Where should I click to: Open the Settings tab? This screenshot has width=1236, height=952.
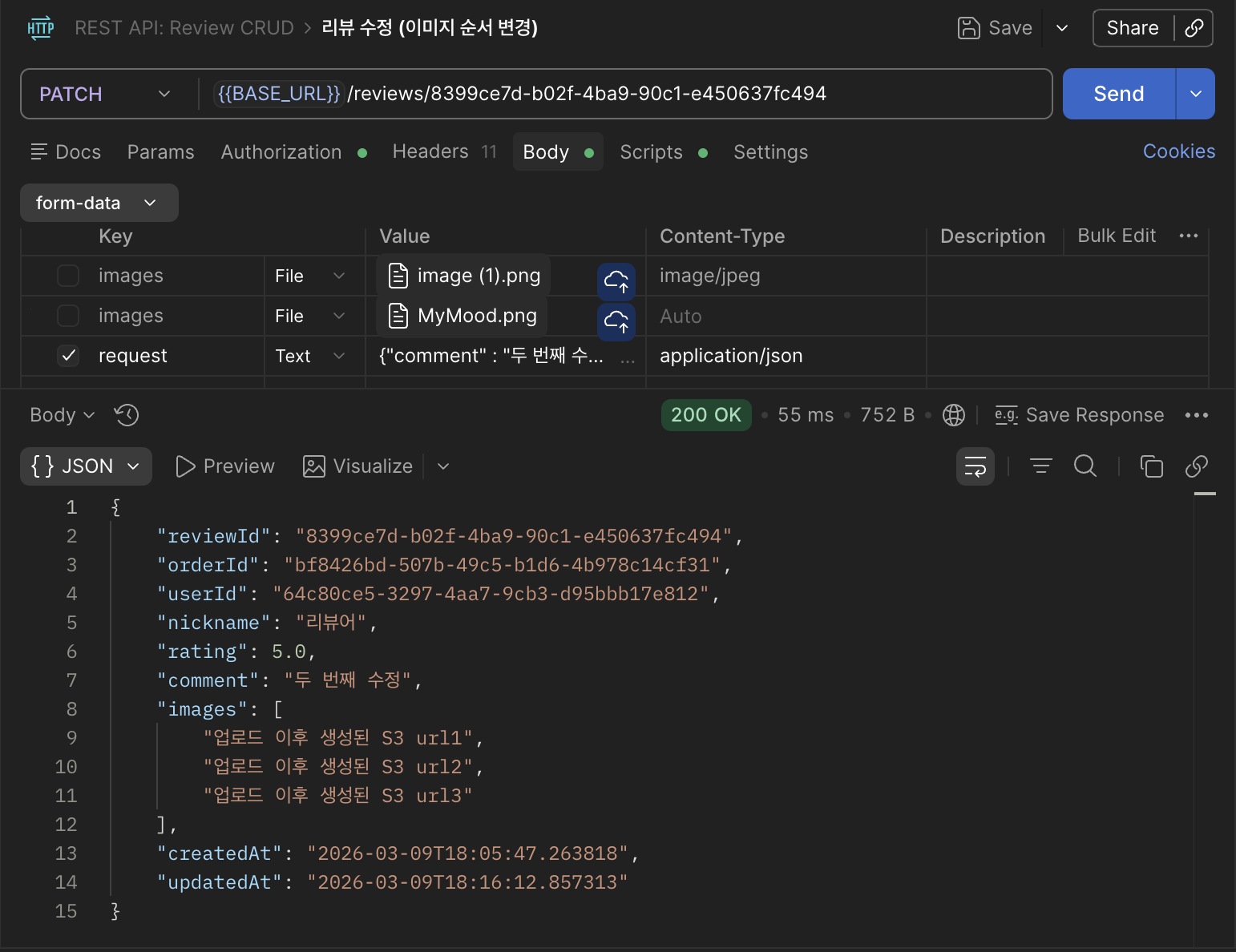pyautogui.click(x=771, y=152)
